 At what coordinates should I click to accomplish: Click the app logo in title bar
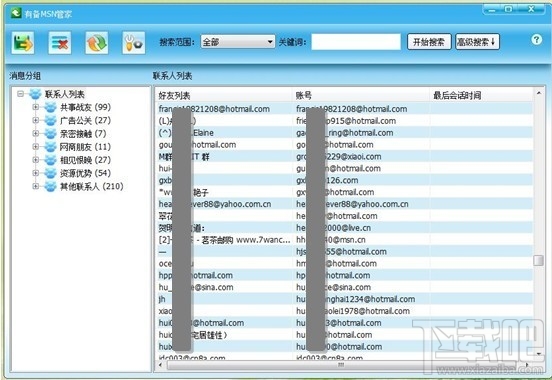tap(16, 13)
